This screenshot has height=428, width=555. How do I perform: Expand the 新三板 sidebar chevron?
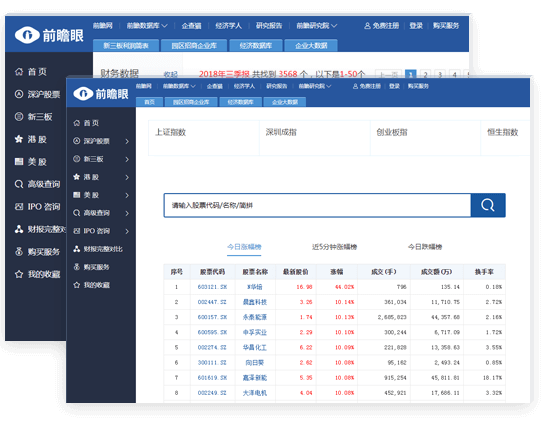(127, 159)
